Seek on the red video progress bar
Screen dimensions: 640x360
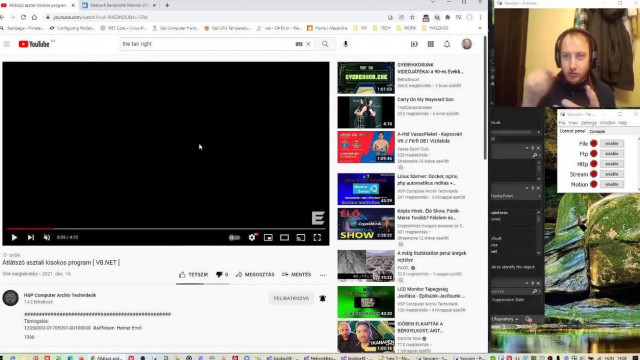166,229
